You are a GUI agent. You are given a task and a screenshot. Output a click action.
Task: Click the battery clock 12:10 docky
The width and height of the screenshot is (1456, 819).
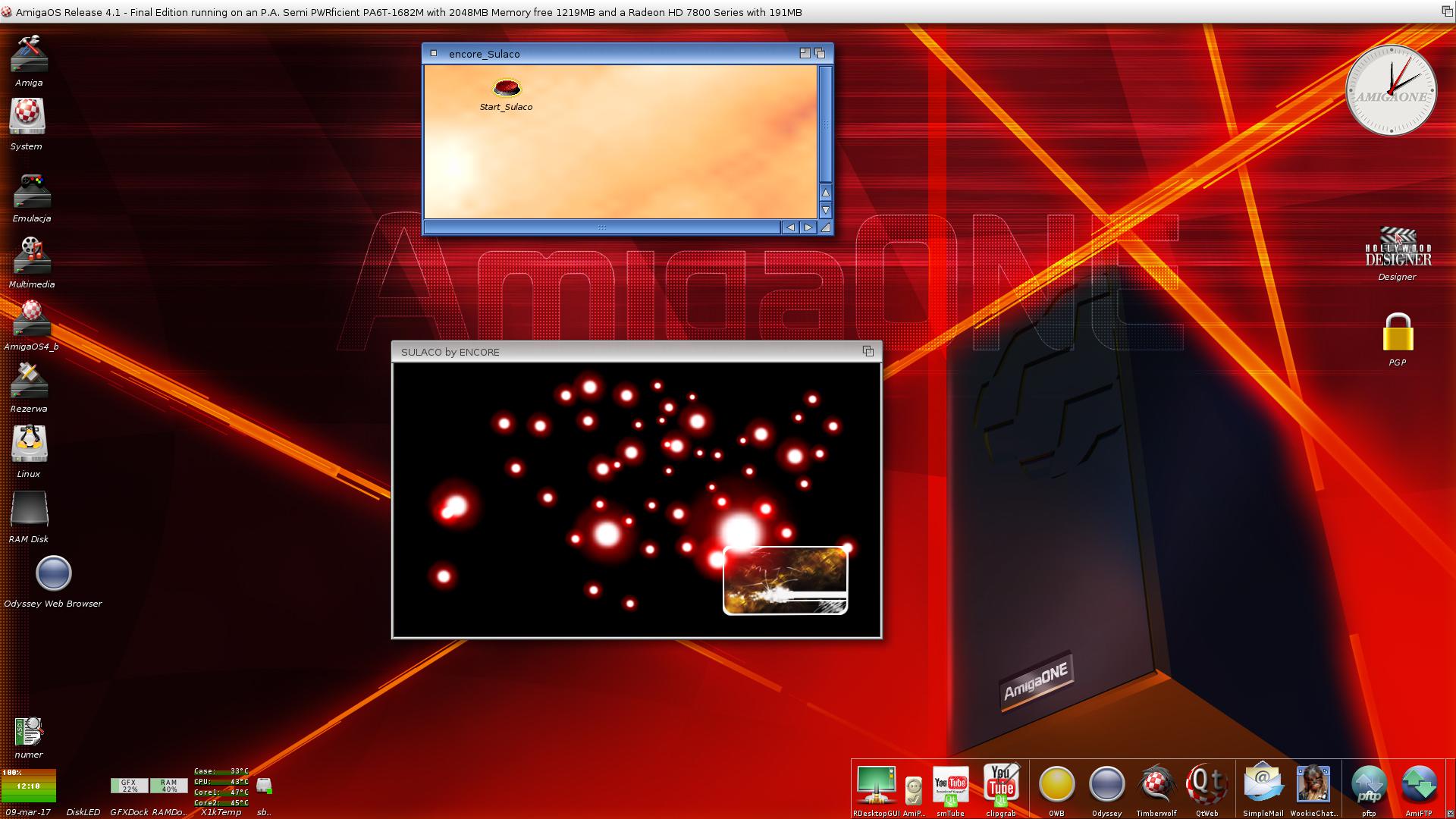[x=28, y=786]
